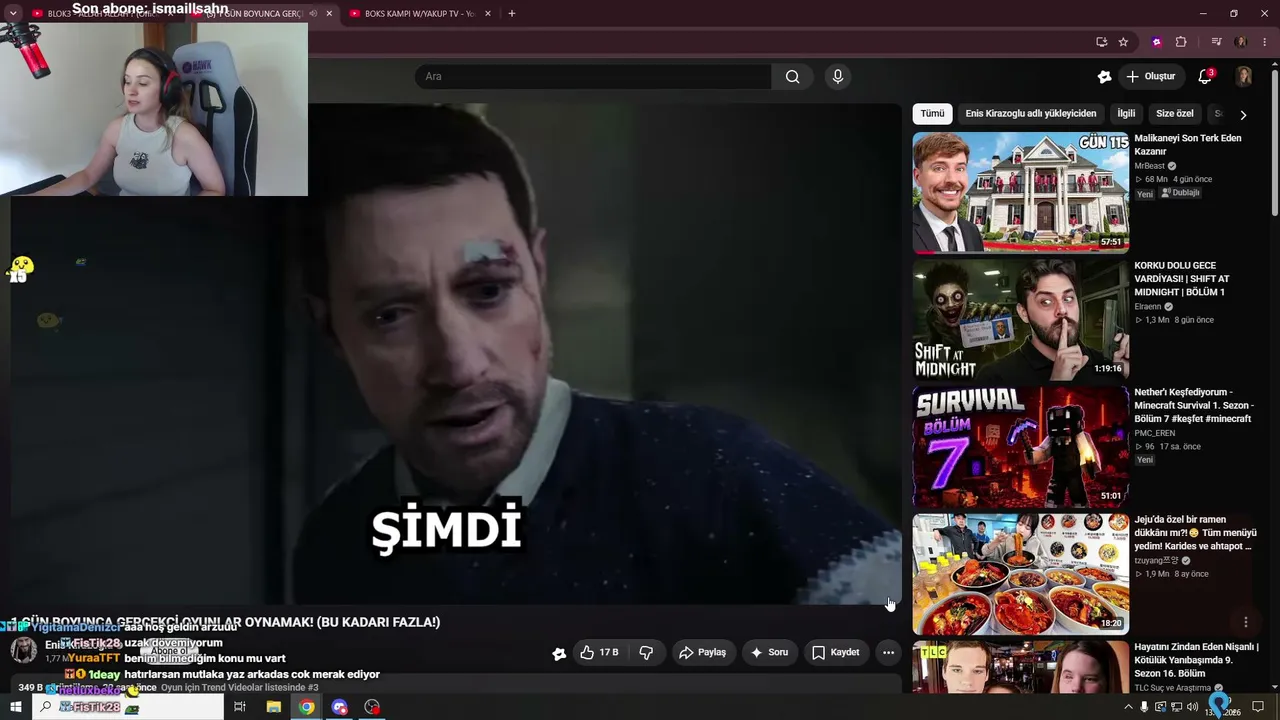Open the Survival Bölüm 7 thumbnail

click(1020, 447)
